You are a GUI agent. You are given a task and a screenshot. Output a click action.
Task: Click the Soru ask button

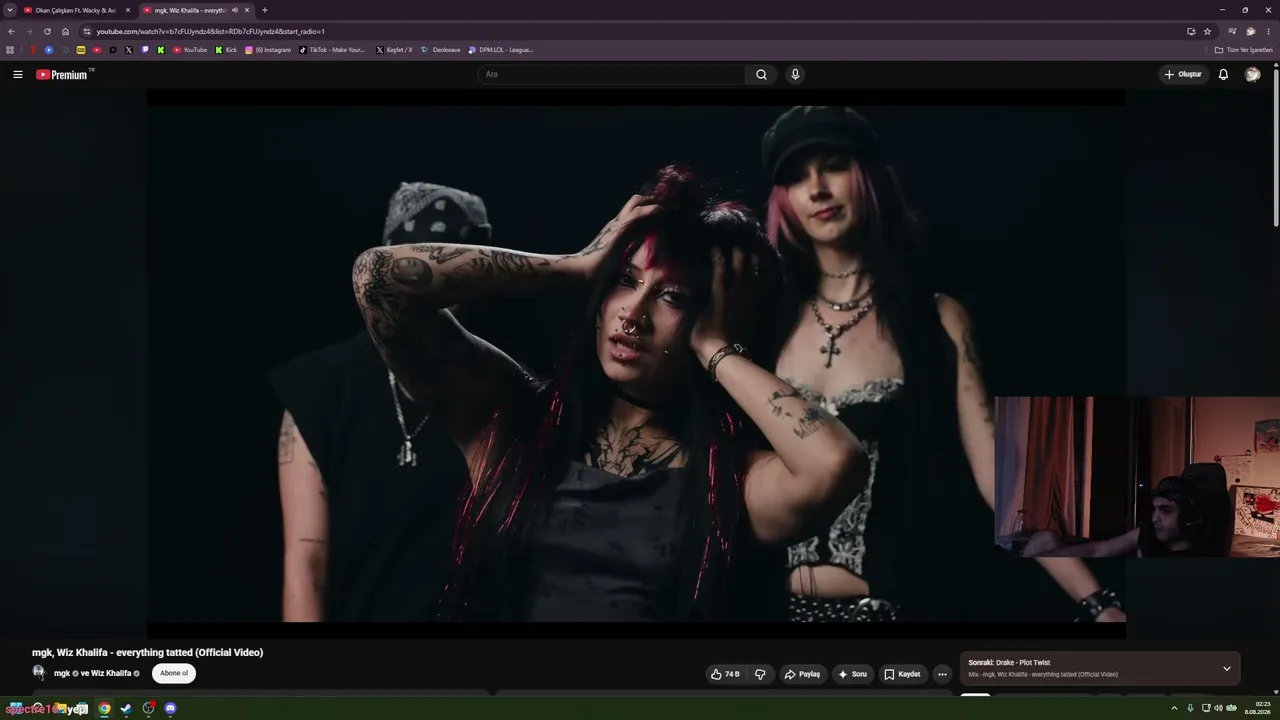click(853, 674)
